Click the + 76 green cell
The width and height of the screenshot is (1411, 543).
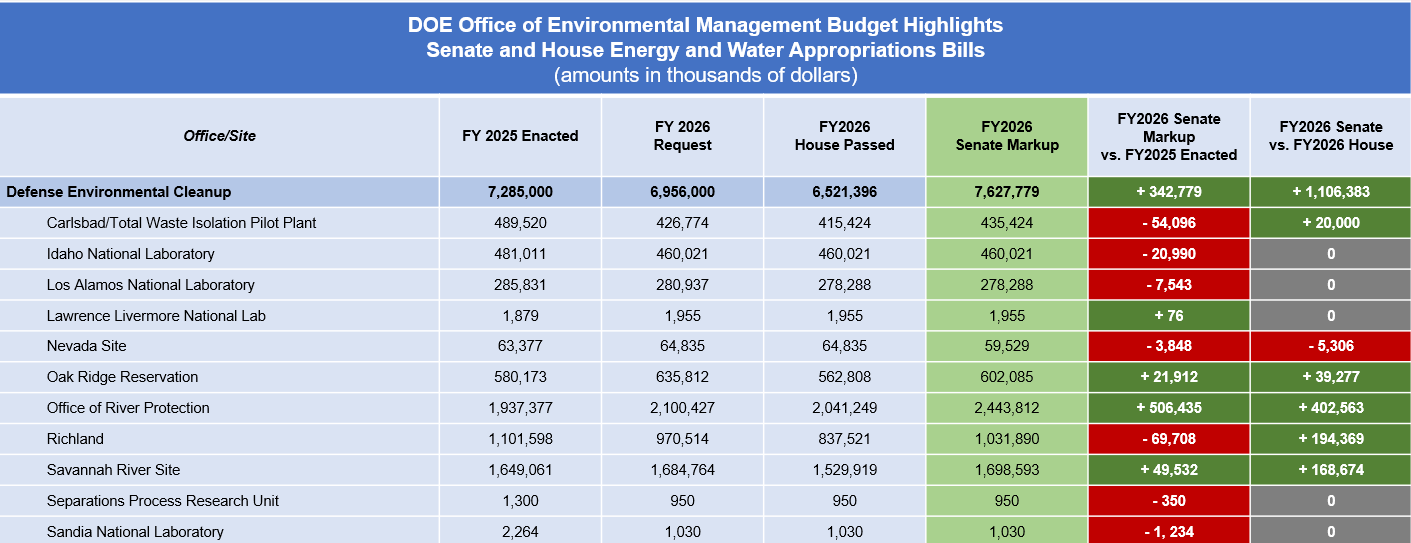[x=1169, y=316]
